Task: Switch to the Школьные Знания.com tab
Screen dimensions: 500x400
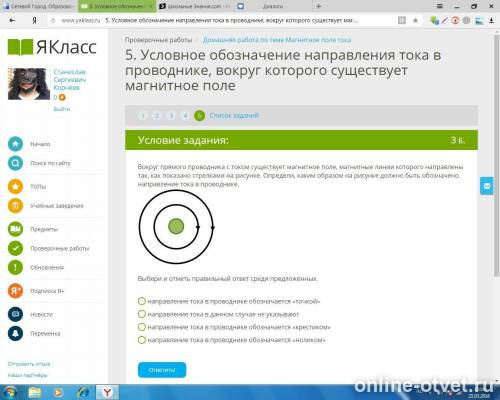Action: click(195, 6)
